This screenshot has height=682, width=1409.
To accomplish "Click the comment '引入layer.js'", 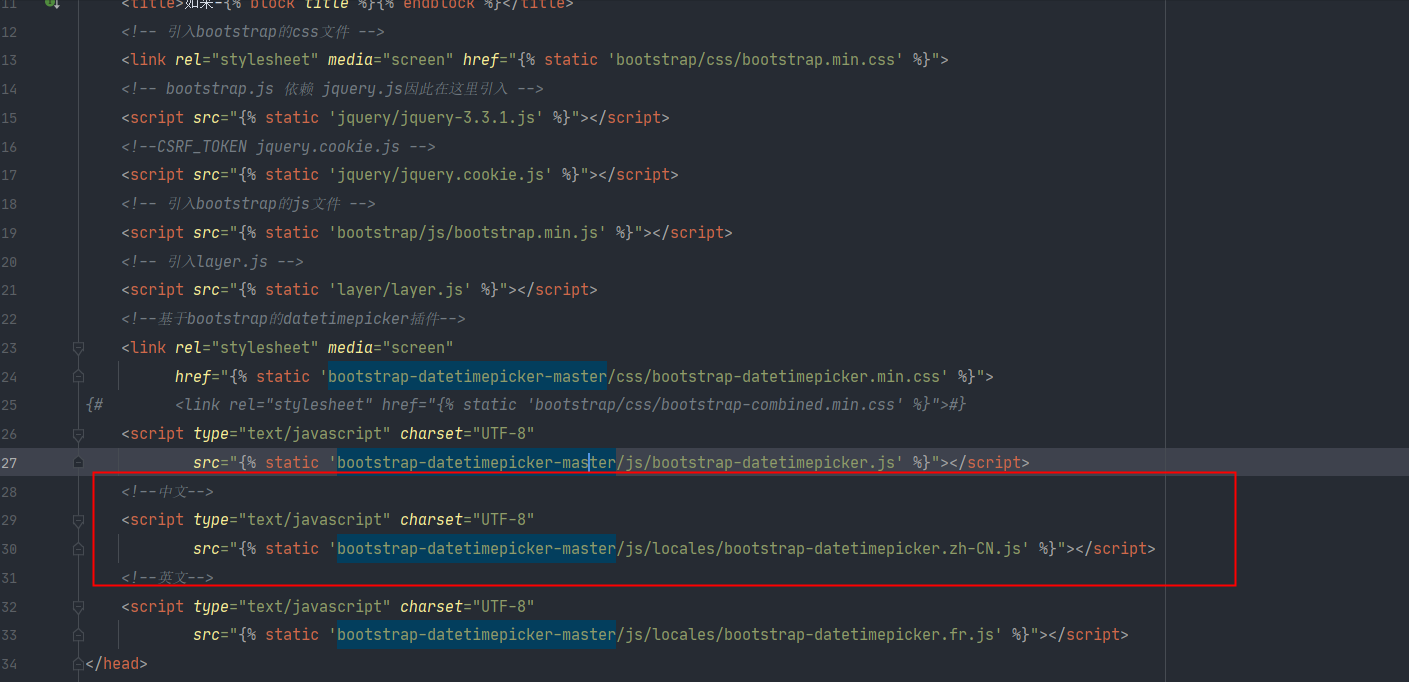I will 212,262.
